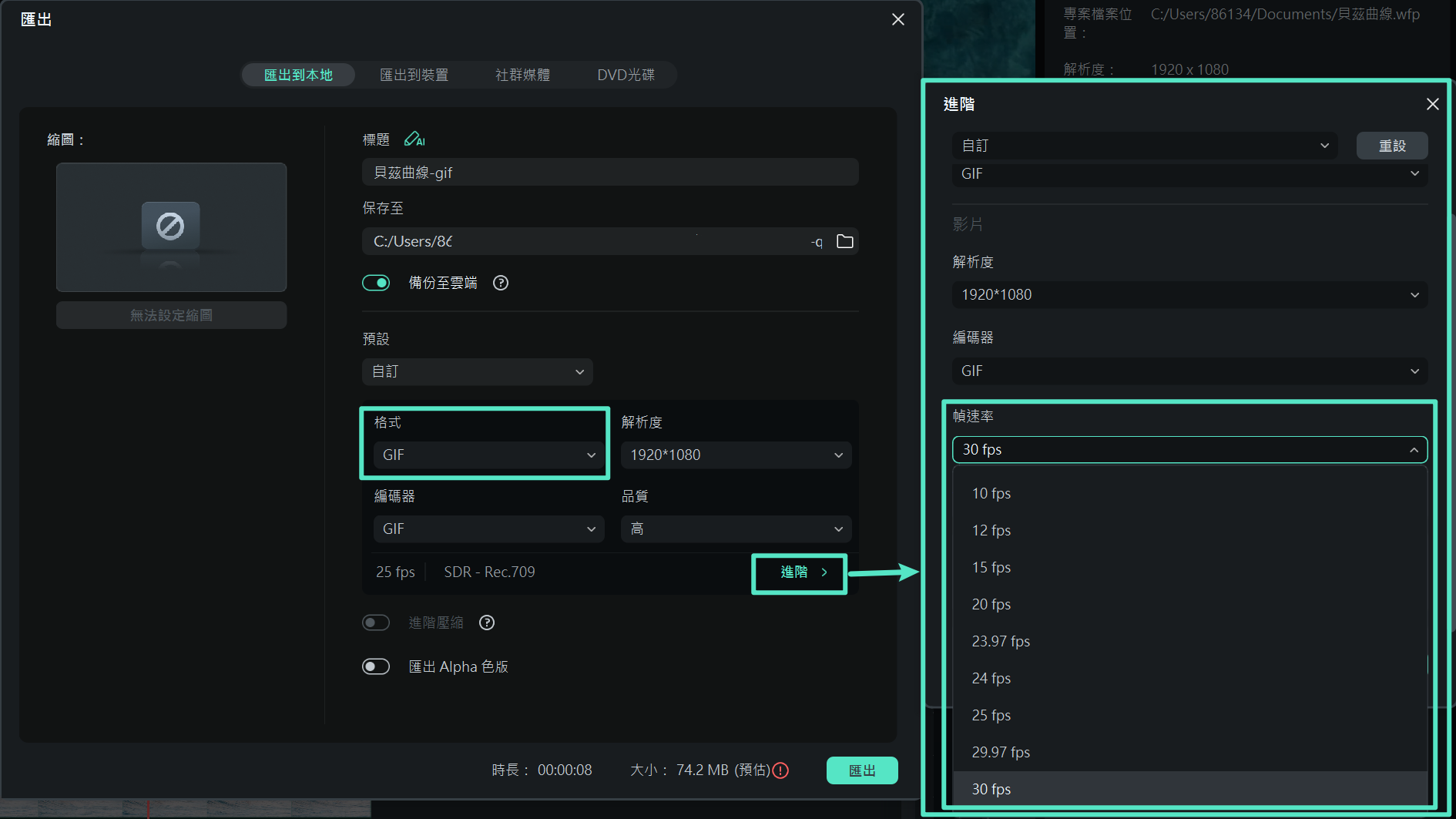The image size is (1456, 819).
Task: Switch to the 匯出到本地 tab
Action: [x=298, y=75]
